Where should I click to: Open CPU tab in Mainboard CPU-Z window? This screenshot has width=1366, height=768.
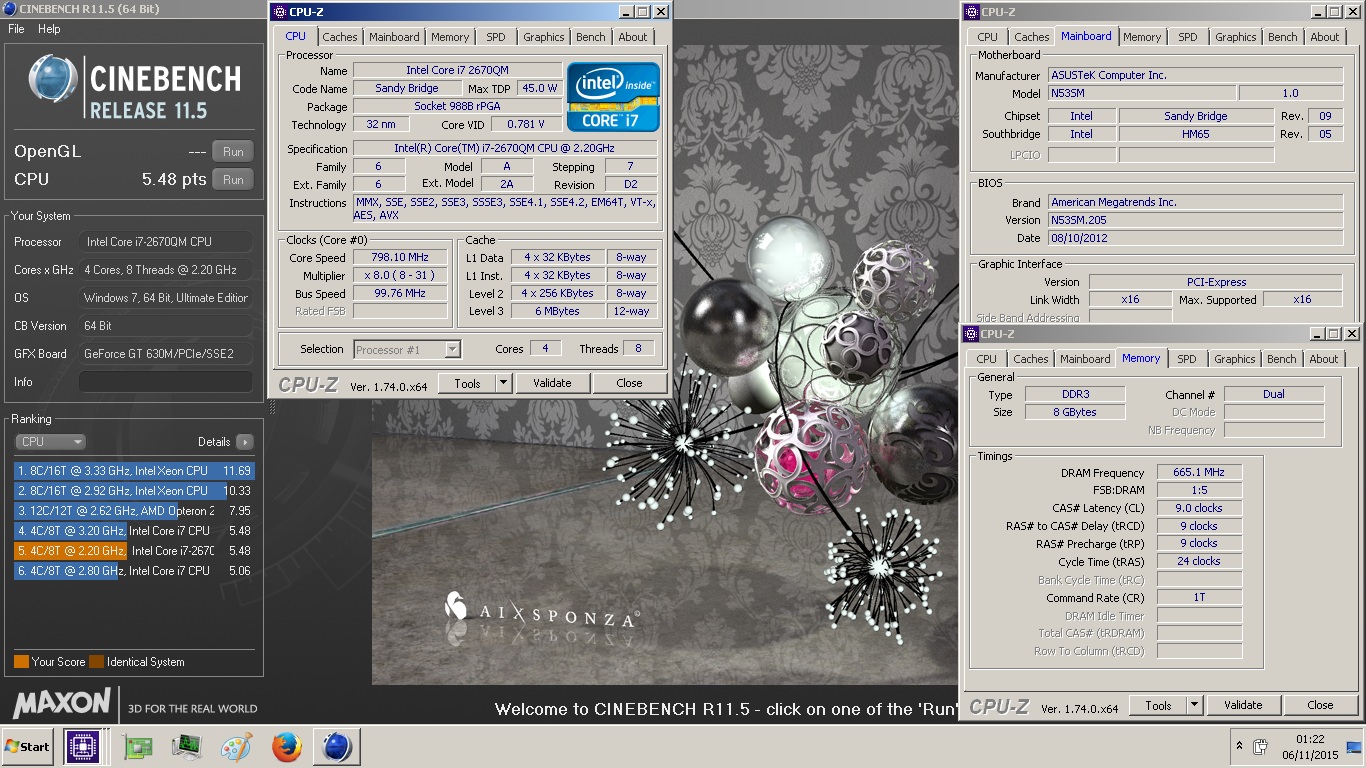[x=987, y=37]
